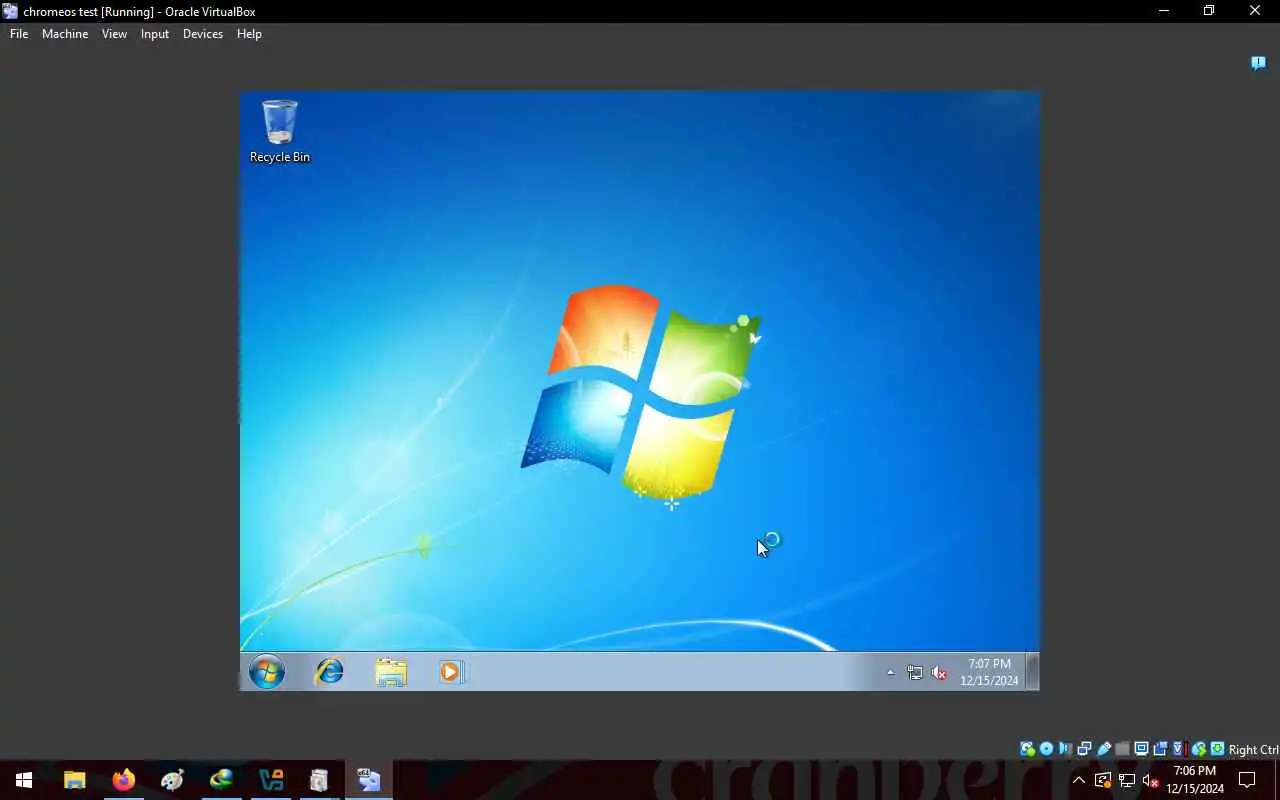Screen dimensions: 1280x800
Task: Open the Devices menu
Action: tap(203, 34)
